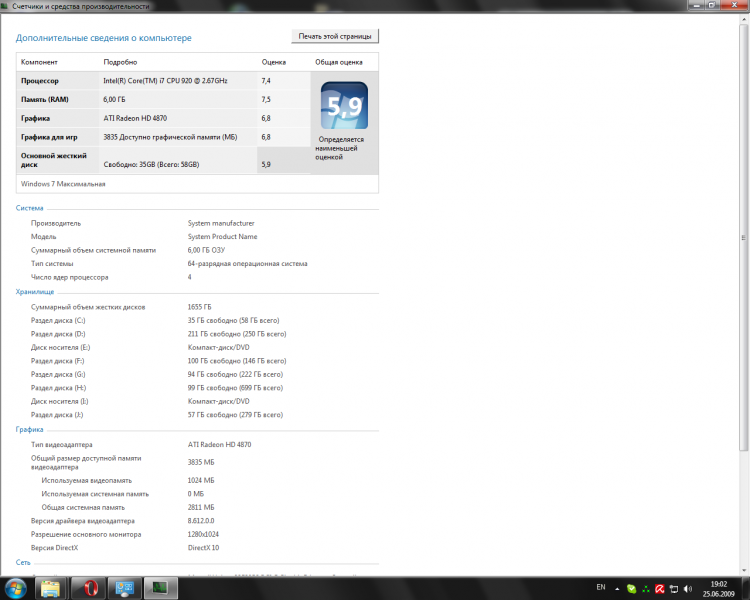This screenshot has height=600, width=750.
Task: Click 'ATI Radeon HD 4870' in the Графика row
Action: 135,118
